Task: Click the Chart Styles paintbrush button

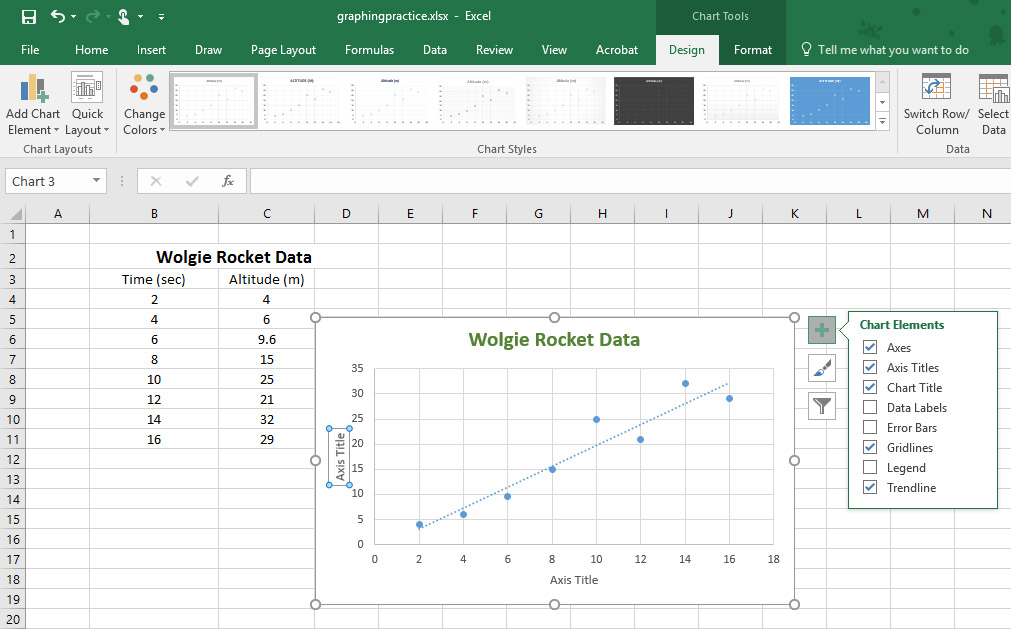Action: (x=821, y=368)
